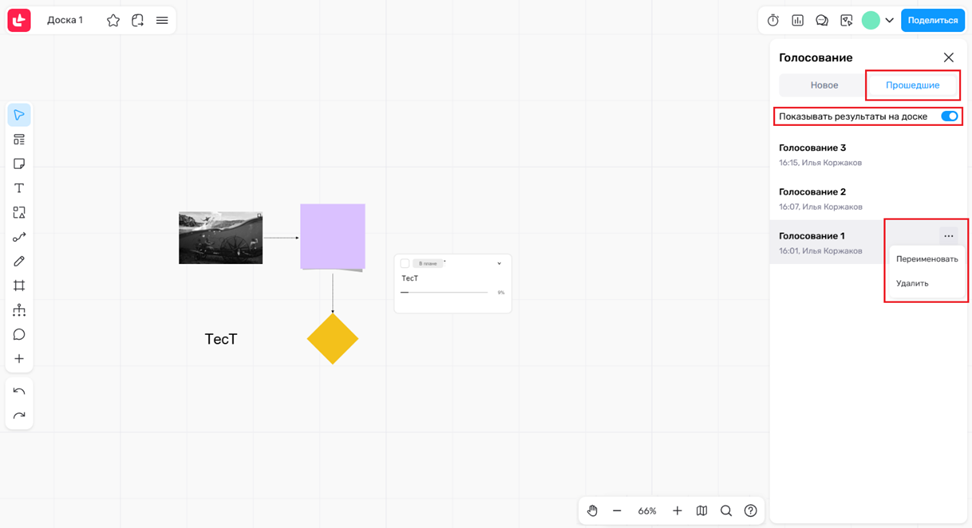Open the minimap icon
This screenshot has width=972, height=528.
pos(702,511)
